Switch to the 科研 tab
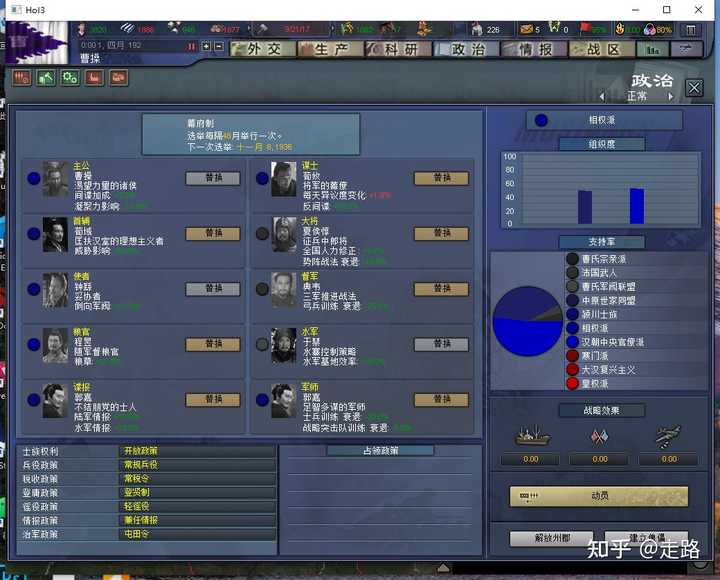720x580 pixels. [x=398, y=49]
